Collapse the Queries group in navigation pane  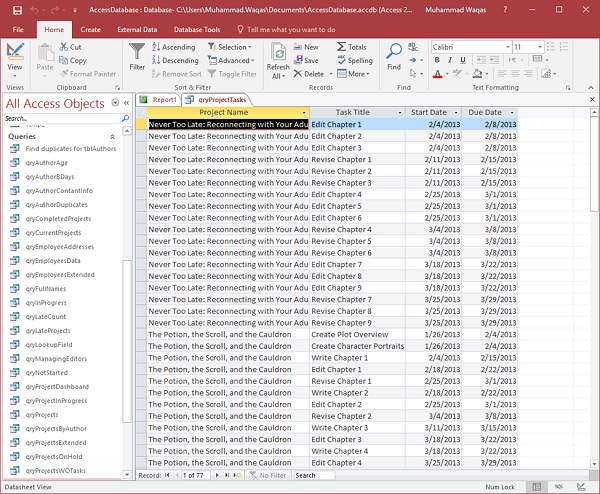coord(111,136)
